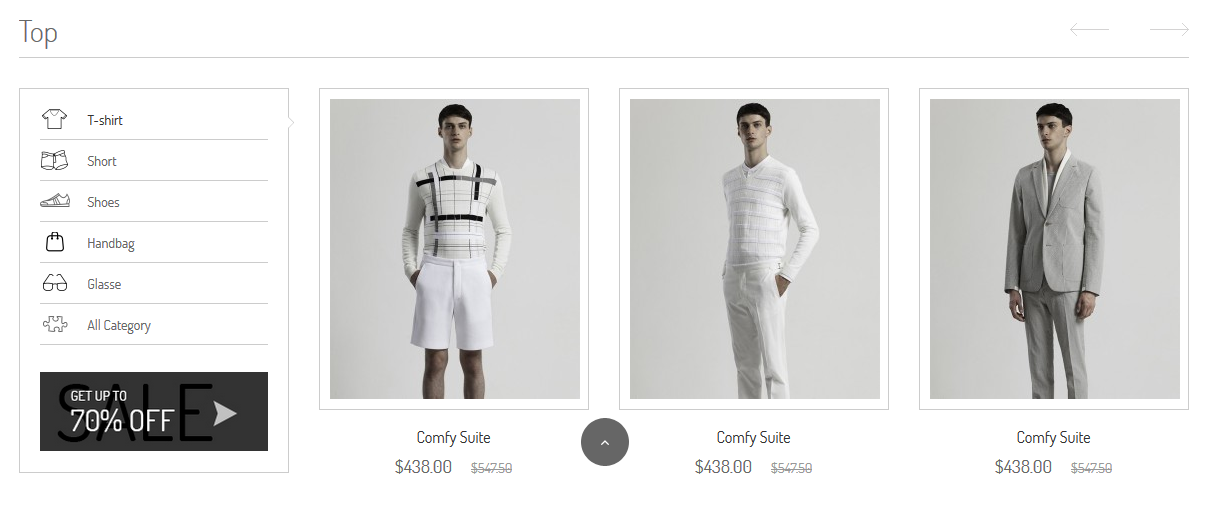Screen dimensions: 1219x508
Task: Open first Comfy Suite product title
Action: (x=454, y=437)
